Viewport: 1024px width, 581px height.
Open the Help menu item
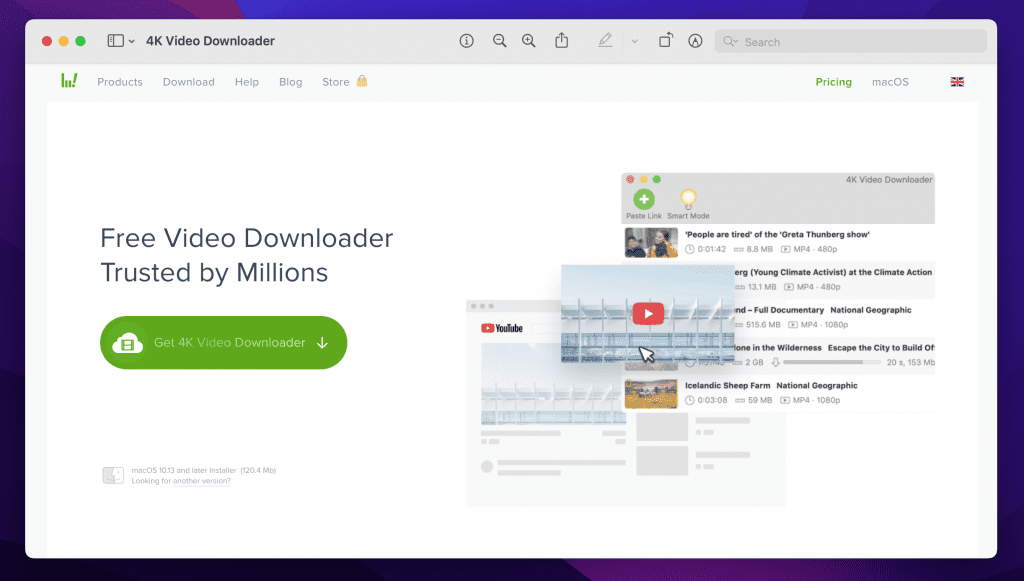[247, 82]
